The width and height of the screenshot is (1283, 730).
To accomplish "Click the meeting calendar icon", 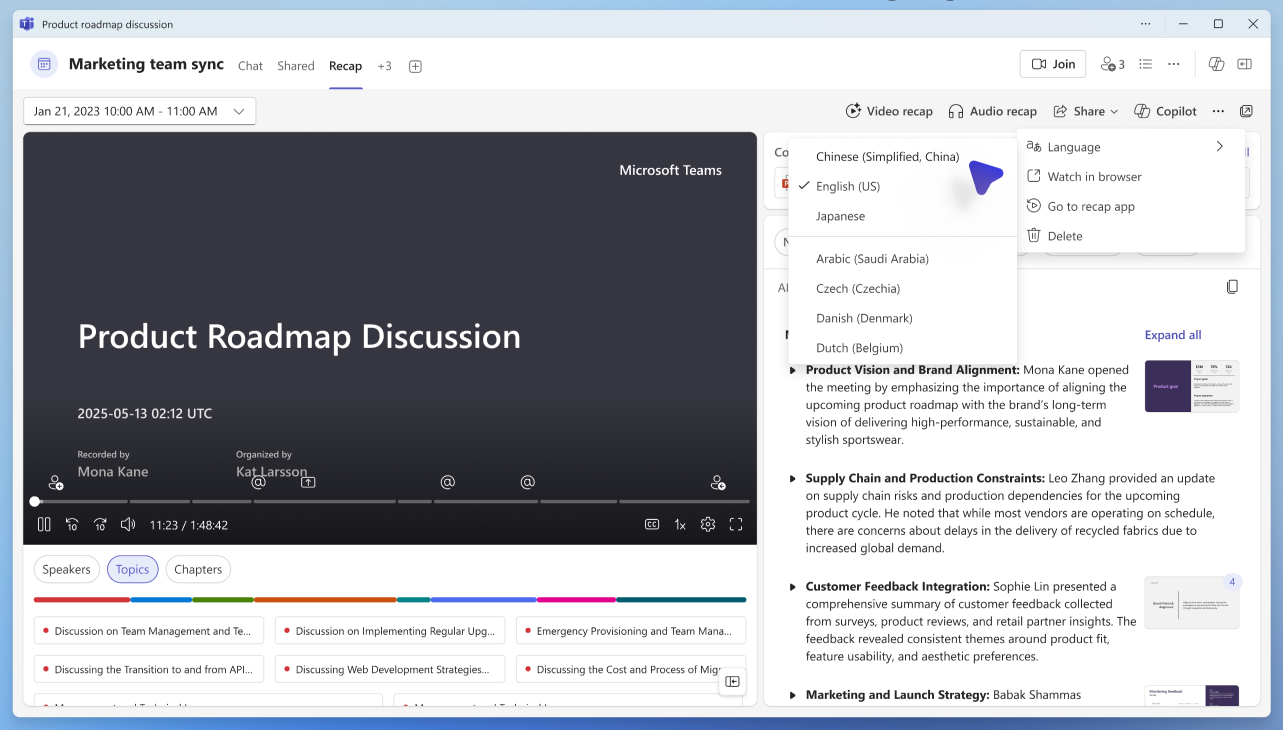I will 44,64.
